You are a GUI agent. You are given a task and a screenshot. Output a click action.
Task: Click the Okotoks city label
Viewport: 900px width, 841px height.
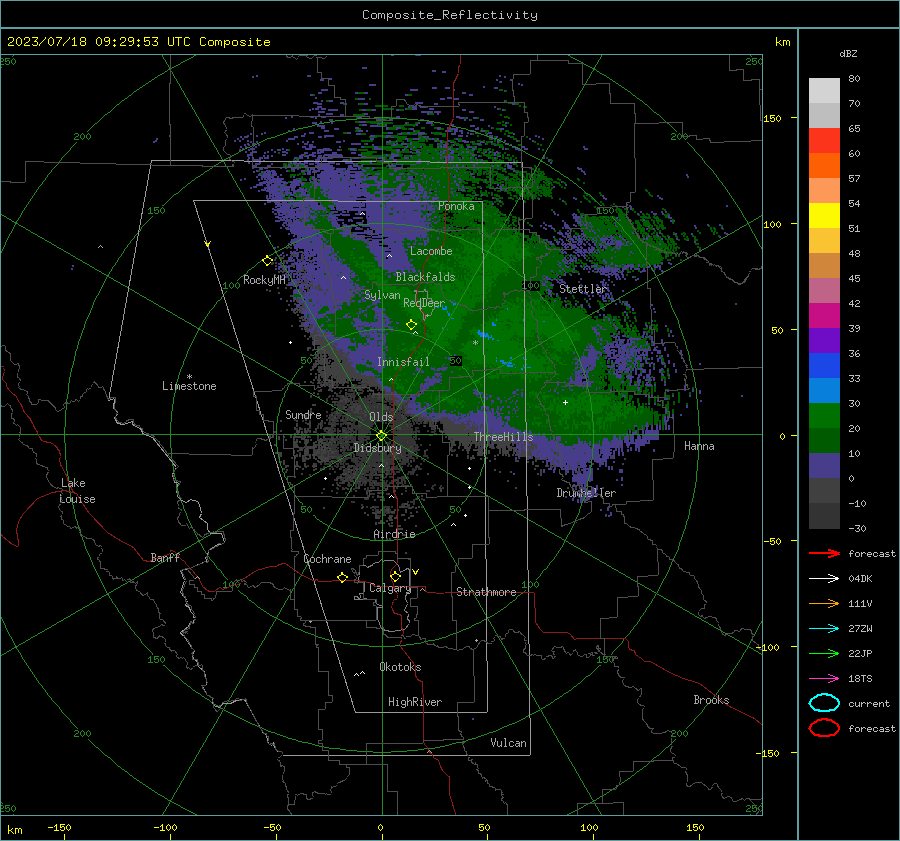click(400, 667)
